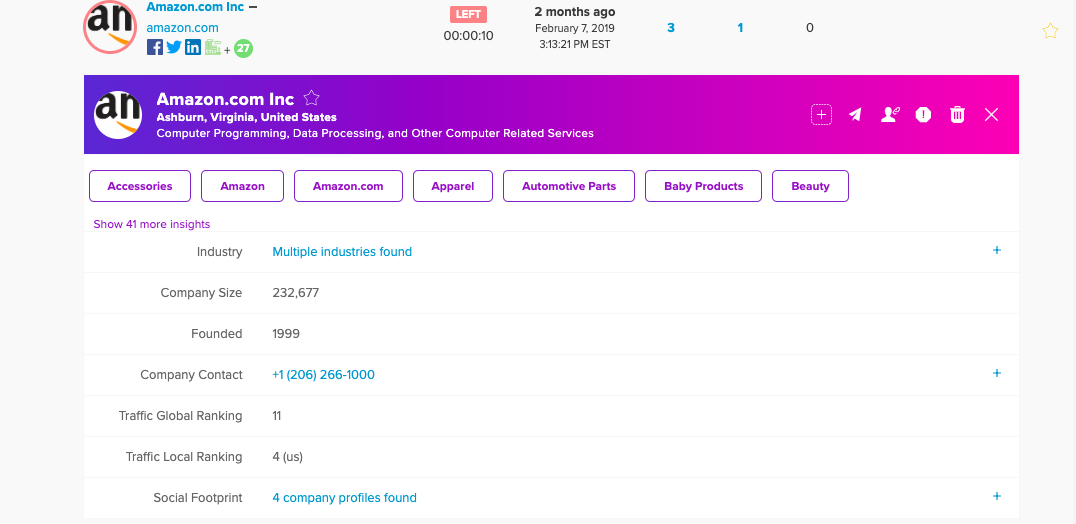Viewport: 1076px width, 524px height.
Task: Open Amazon's Twitter profile icon
Action: click(174, 47)
